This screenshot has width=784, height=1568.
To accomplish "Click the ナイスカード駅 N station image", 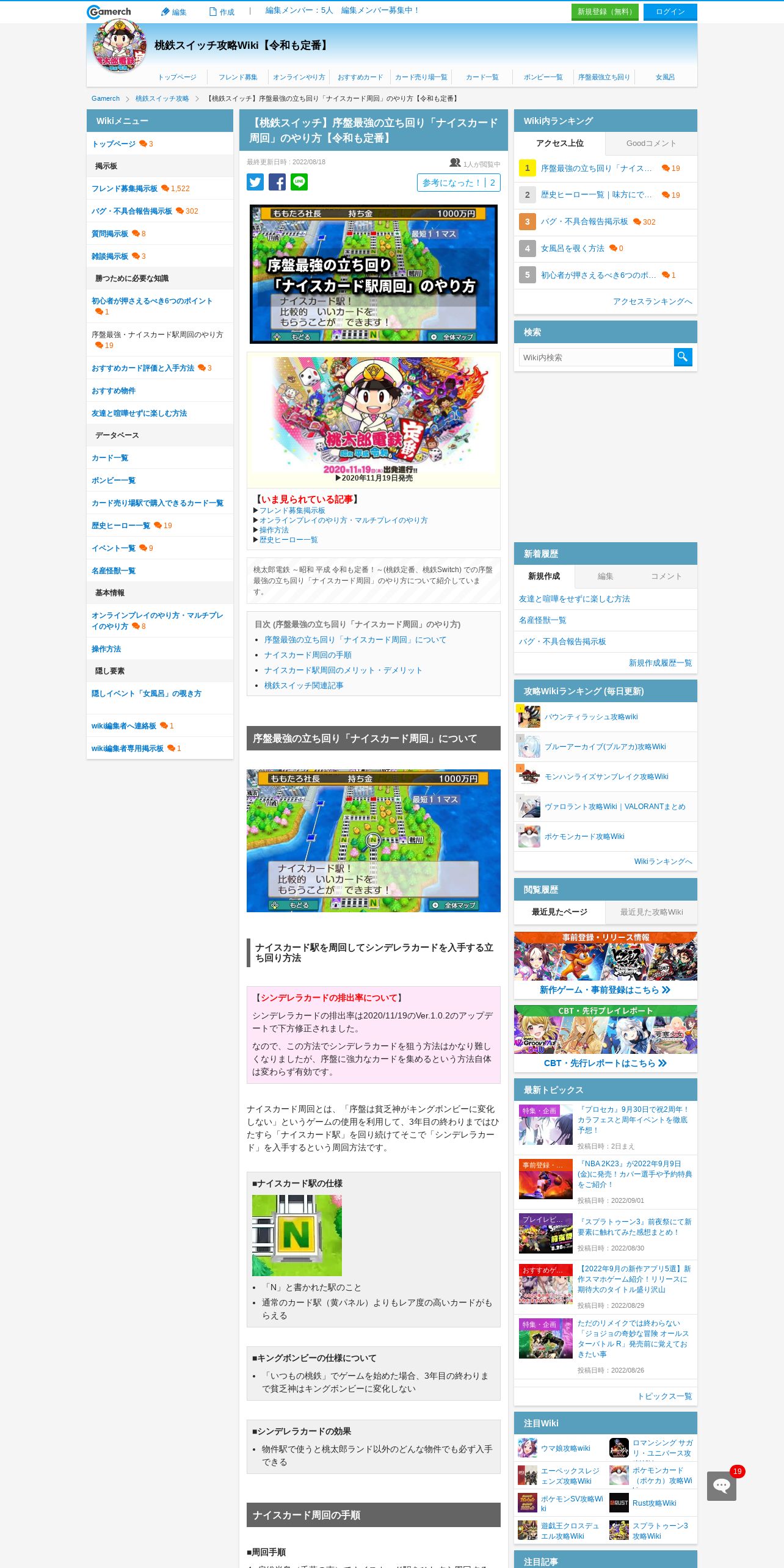I will pos(297,1235).
